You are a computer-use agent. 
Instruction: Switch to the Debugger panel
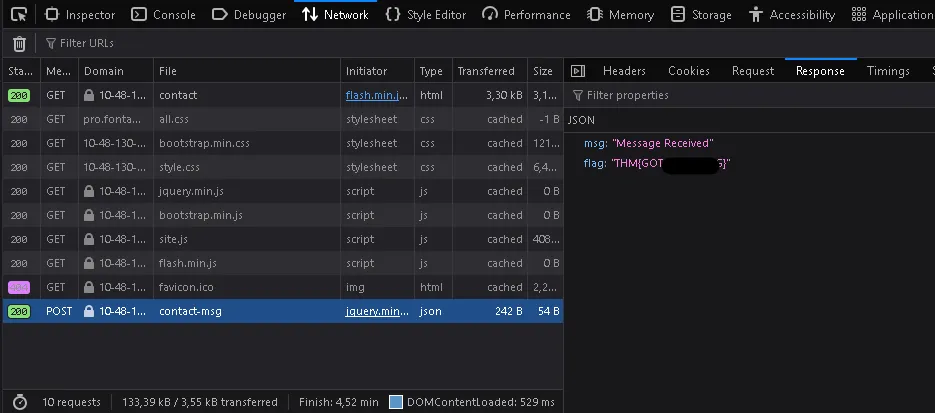pos(249,14)
